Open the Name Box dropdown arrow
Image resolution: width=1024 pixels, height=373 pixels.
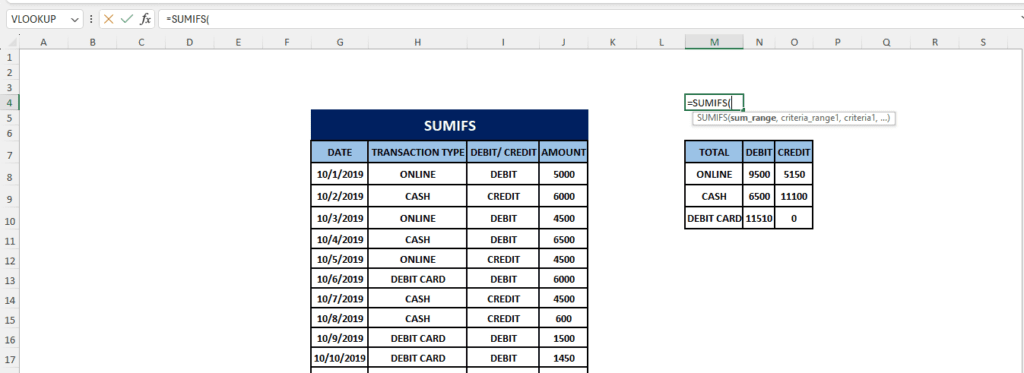click(x=74, y=20)
